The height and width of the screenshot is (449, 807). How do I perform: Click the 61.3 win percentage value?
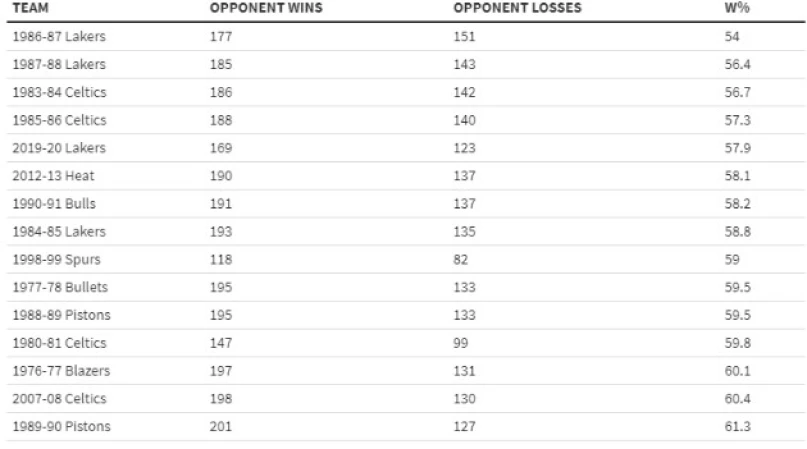738,427
